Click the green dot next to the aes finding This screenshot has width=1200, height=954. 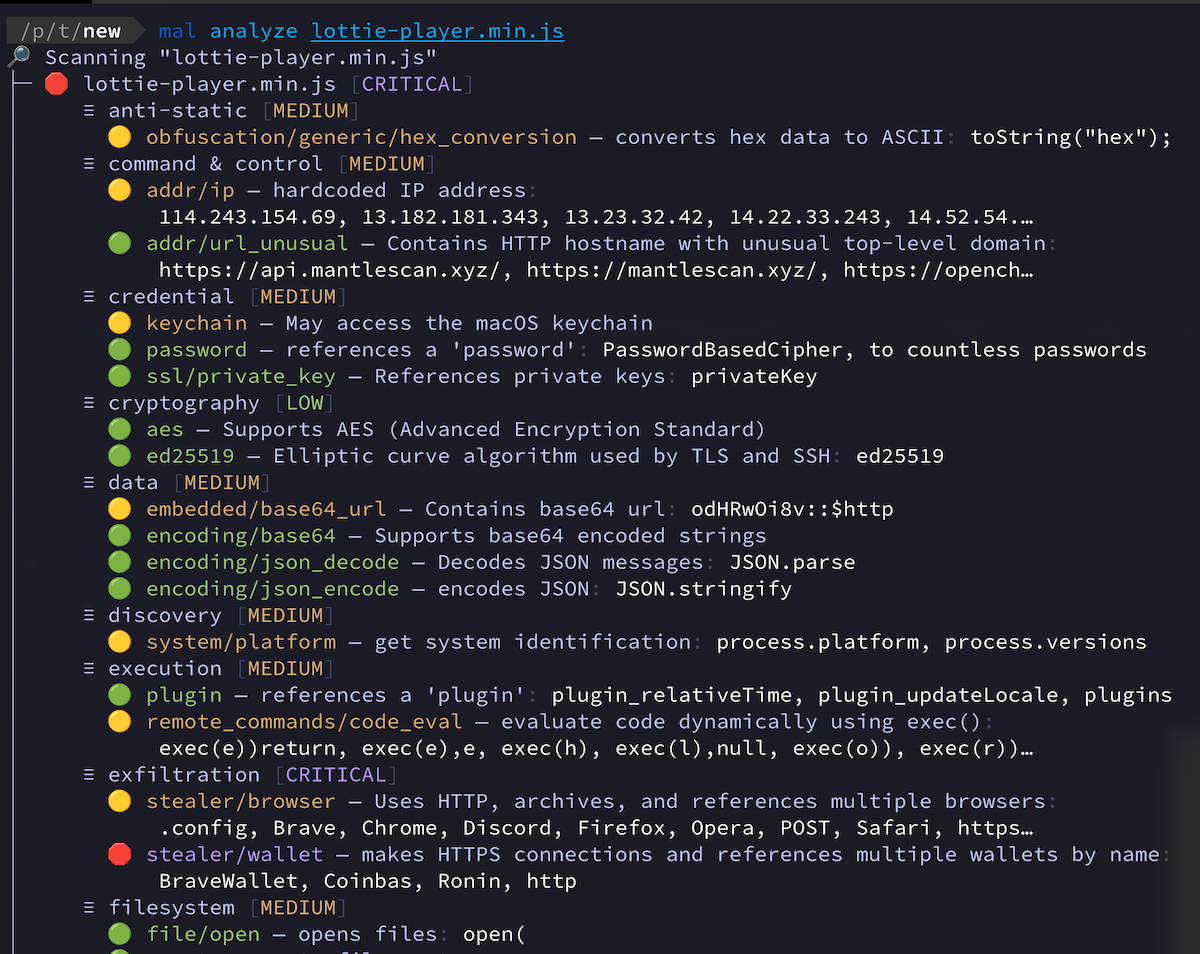click(119, 429)
